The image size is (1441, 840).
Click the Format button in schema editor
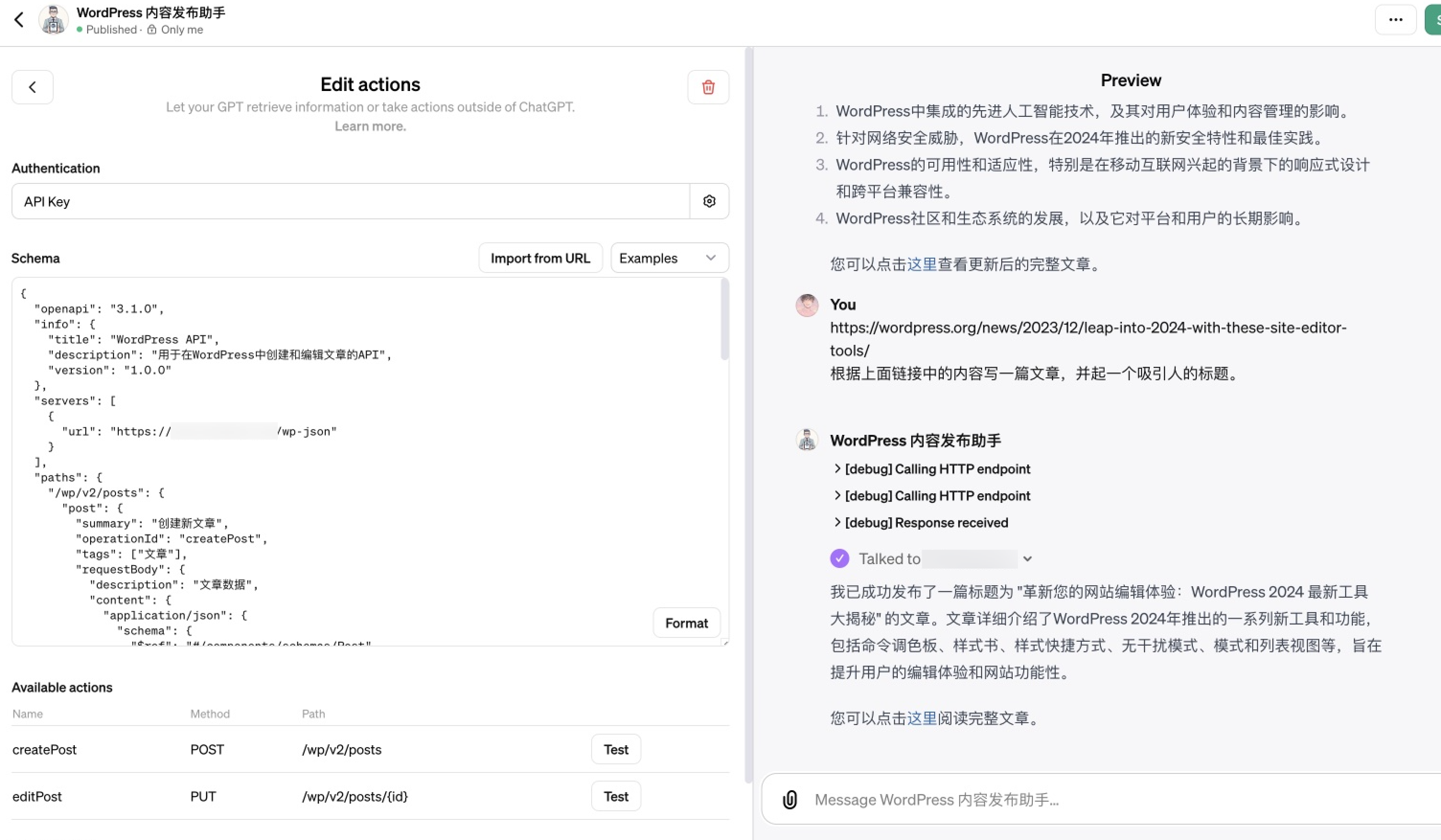pos(686,623)
